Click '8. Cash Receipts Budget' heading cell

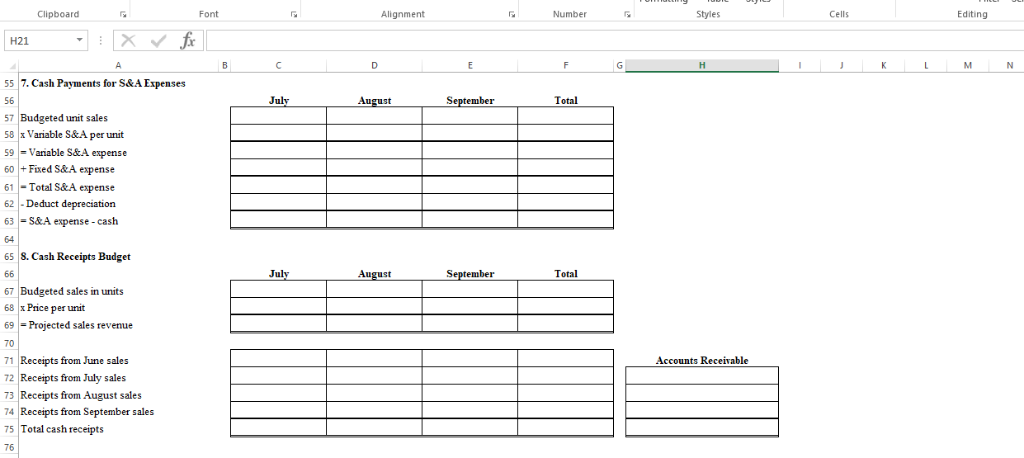coord(76,257)
